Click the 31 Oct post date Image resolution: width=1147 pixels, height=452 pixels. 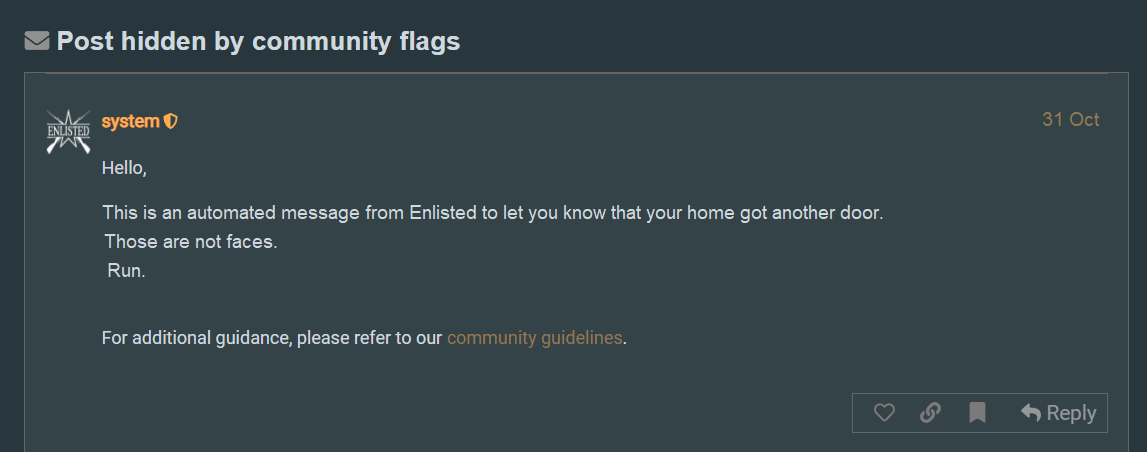point(1070,120)
